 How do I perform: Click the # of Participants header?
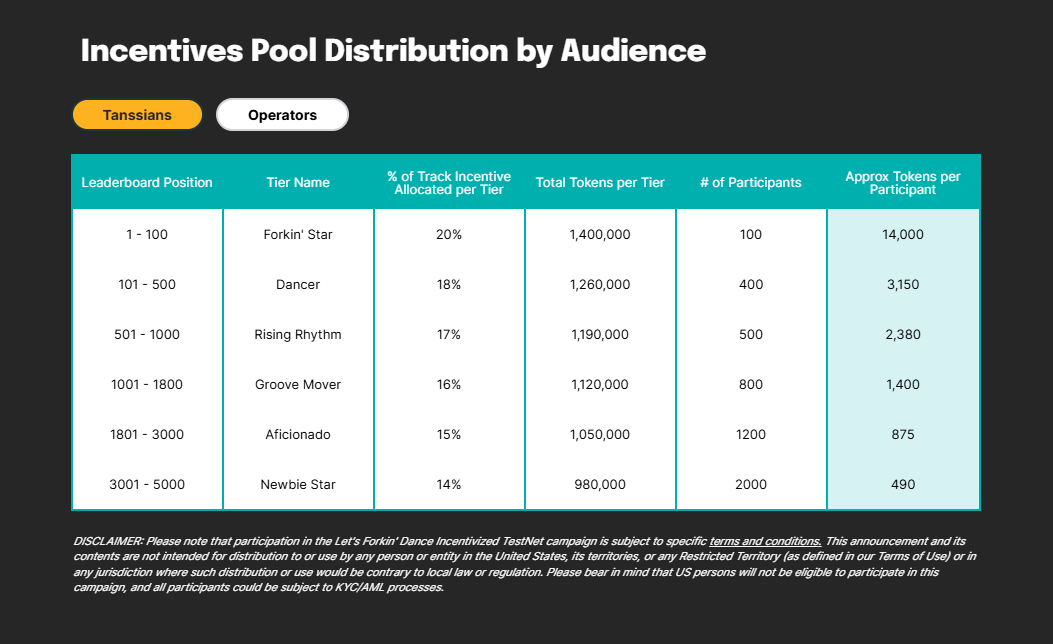tap(751, 183)
